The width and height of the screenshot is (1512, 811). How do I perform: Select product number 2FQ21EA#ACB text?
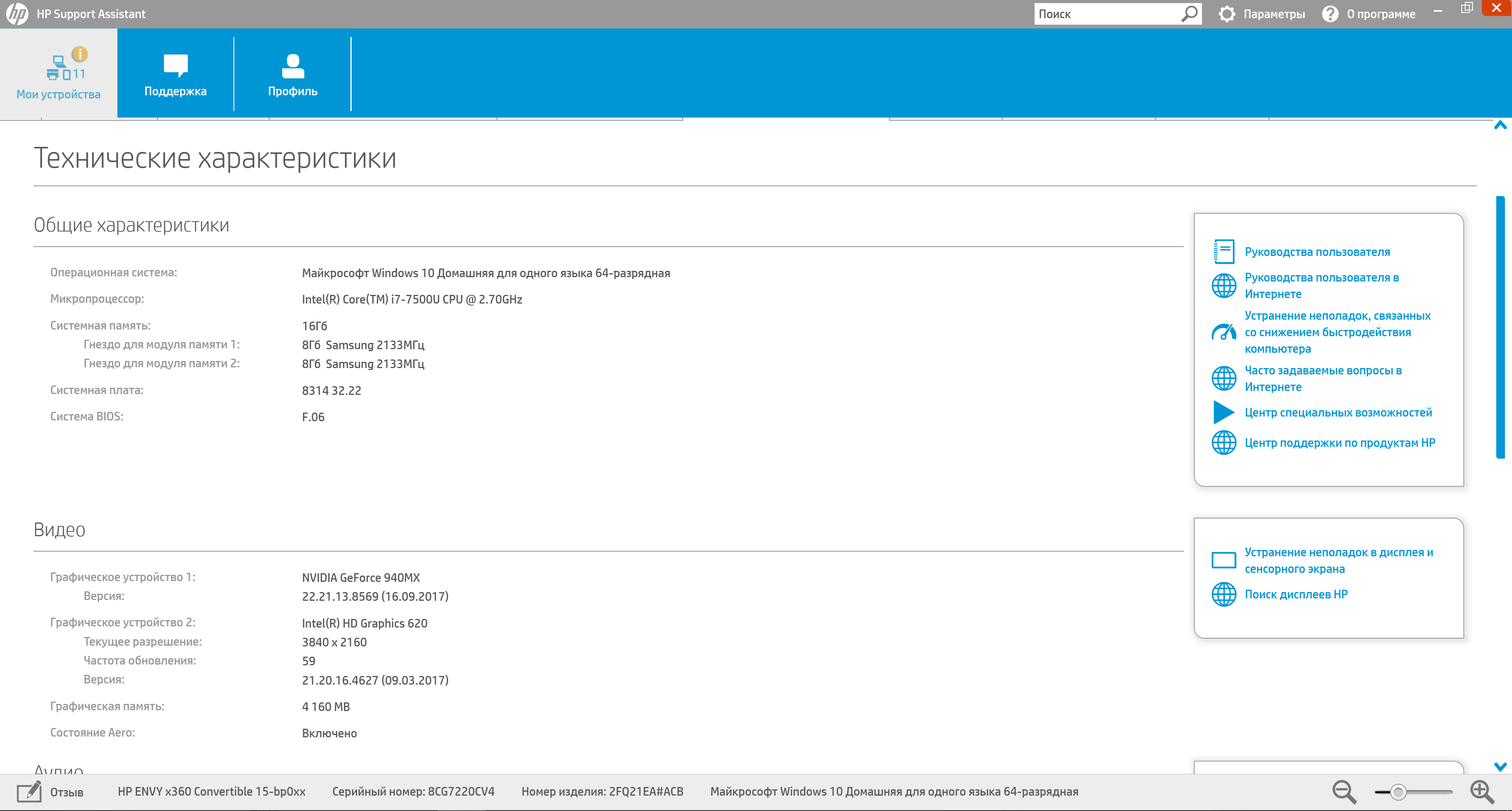click(646, 792)
